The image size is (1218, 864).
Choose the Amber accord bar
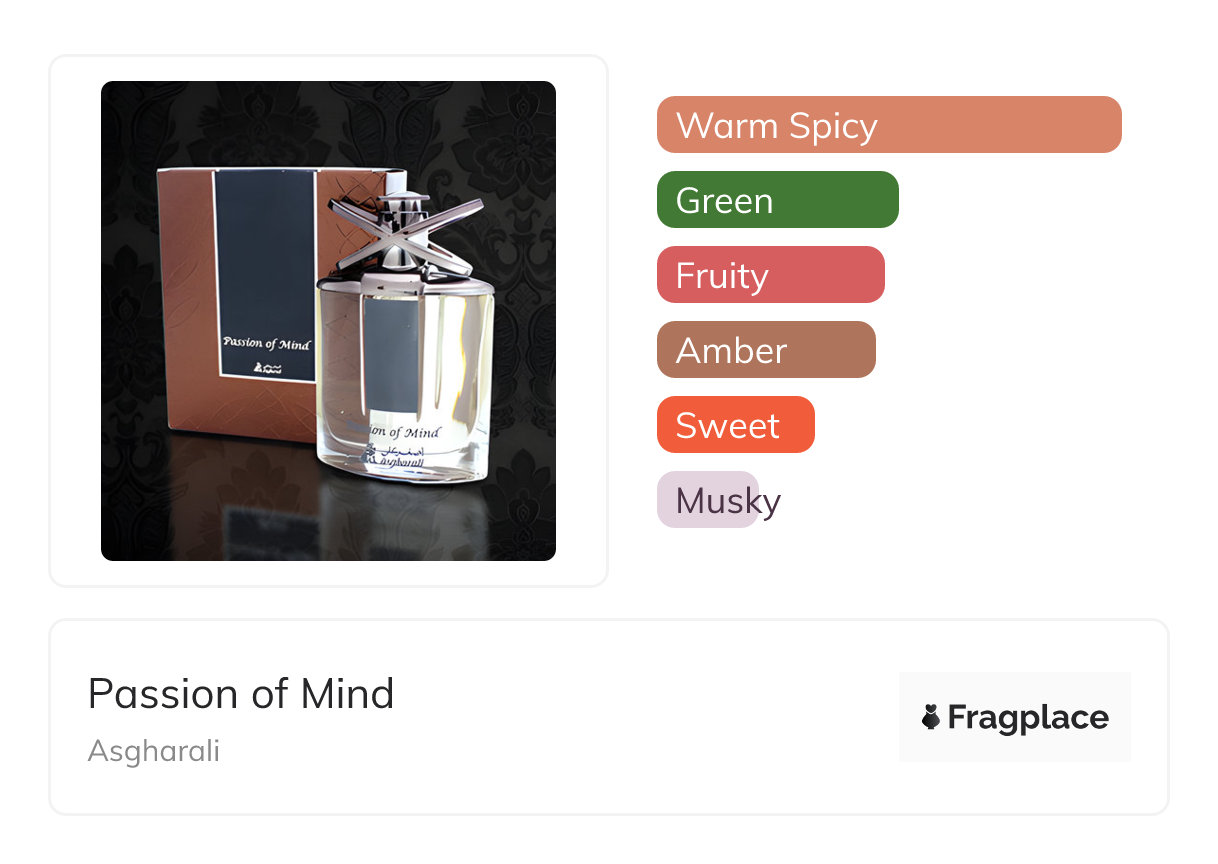[766, 350]
